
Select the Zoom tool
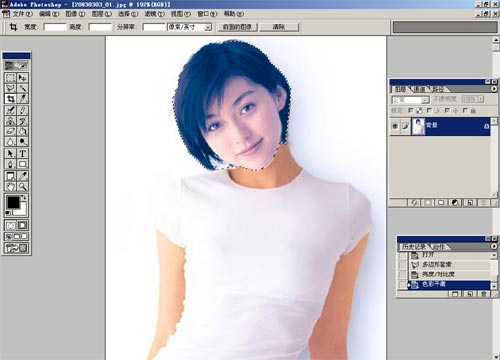(x=22, y=186)
